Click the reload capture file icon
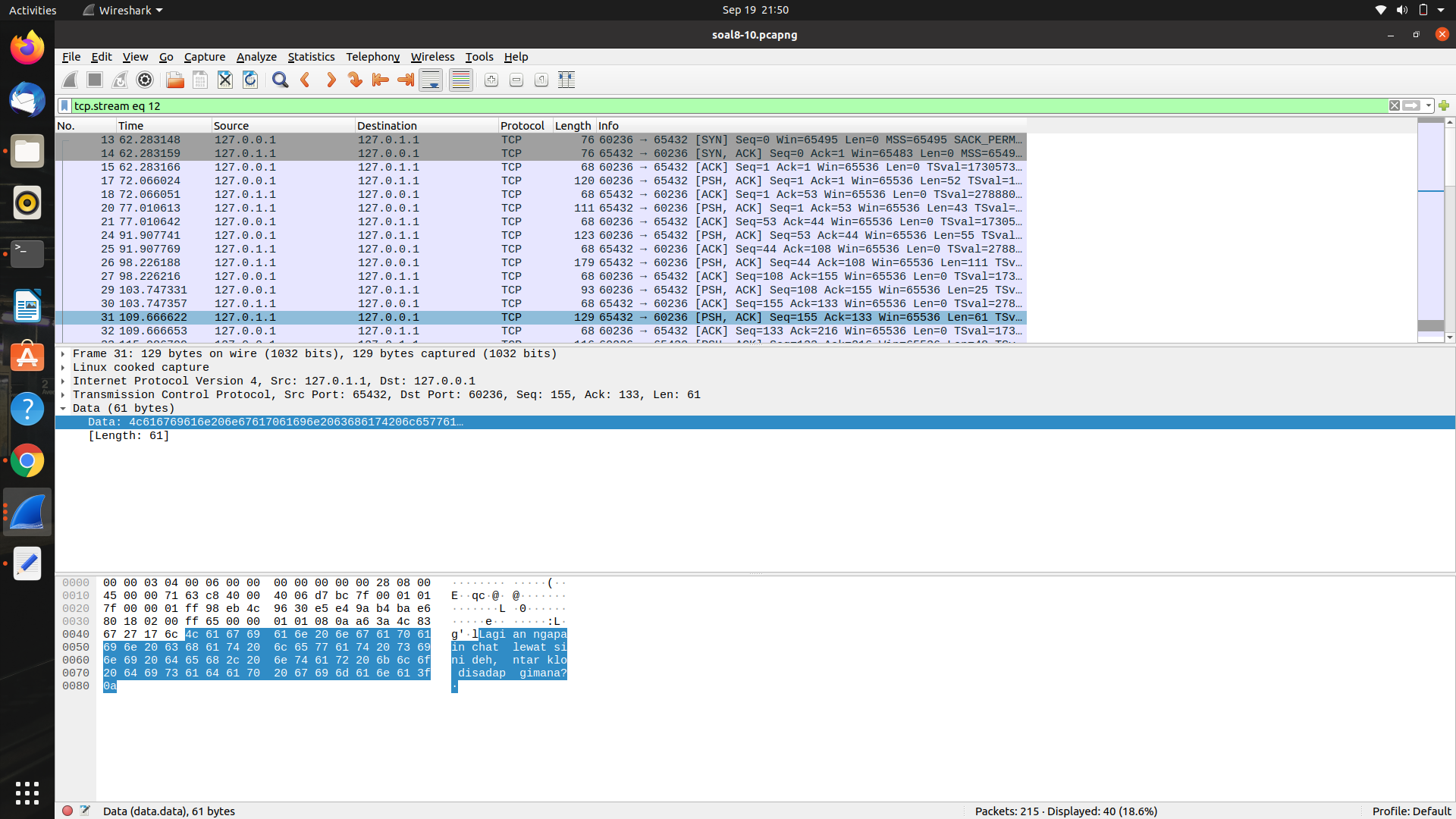Screen dimensions: 1456x819 pyautogui.click(x=250, y=80)
